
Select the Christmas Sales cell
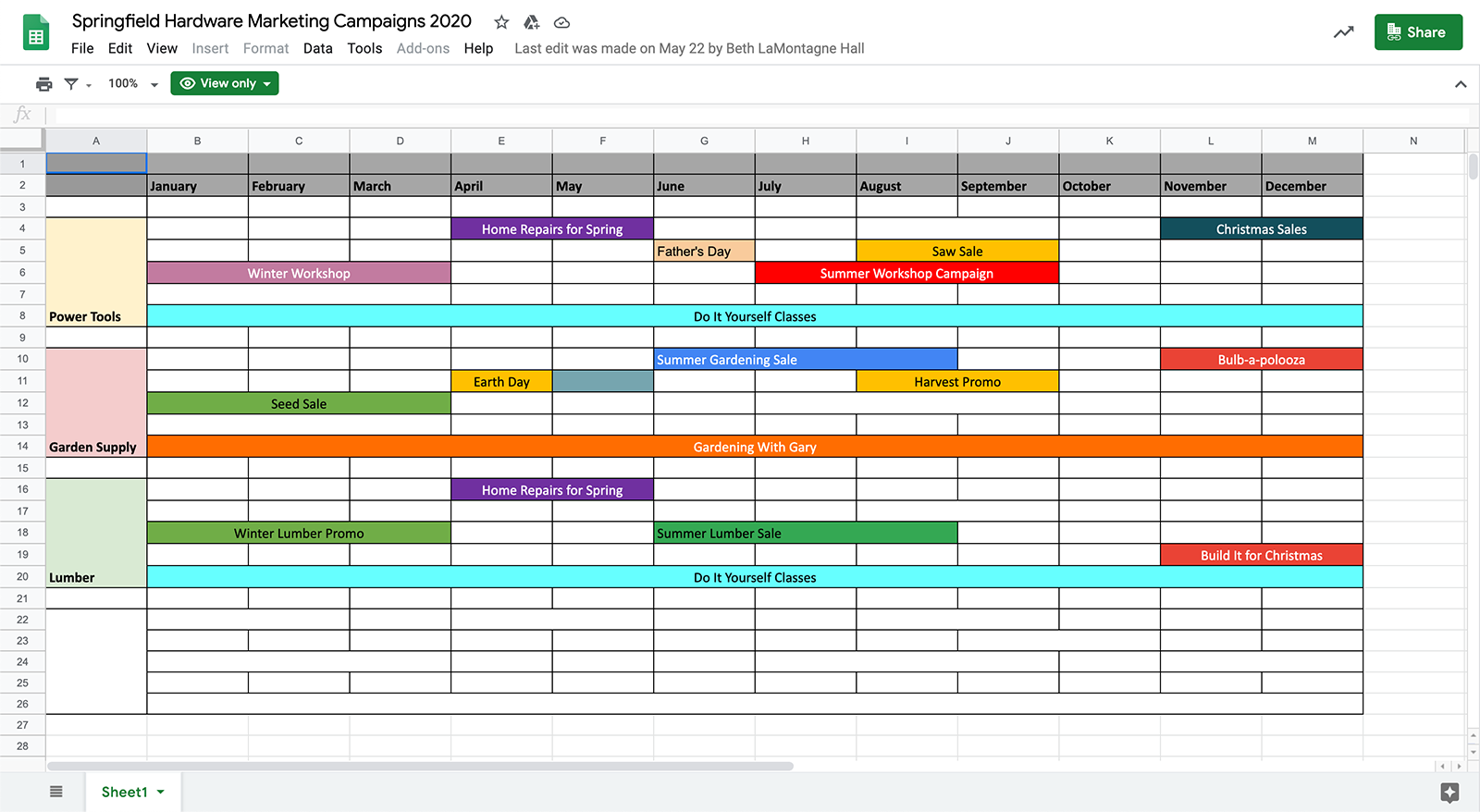tap(1262, 228)
